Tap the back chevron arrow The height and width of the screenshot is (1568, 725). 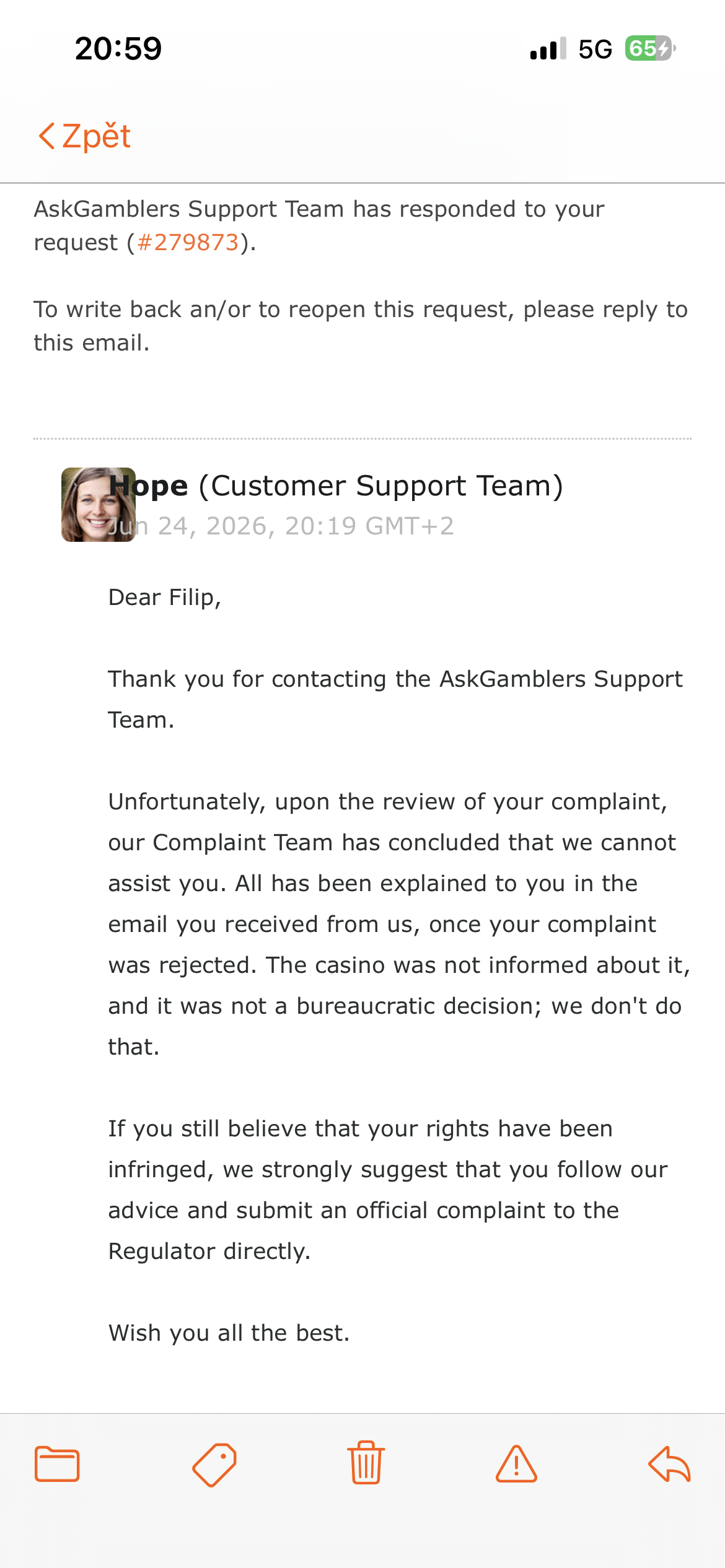(46, 136)
